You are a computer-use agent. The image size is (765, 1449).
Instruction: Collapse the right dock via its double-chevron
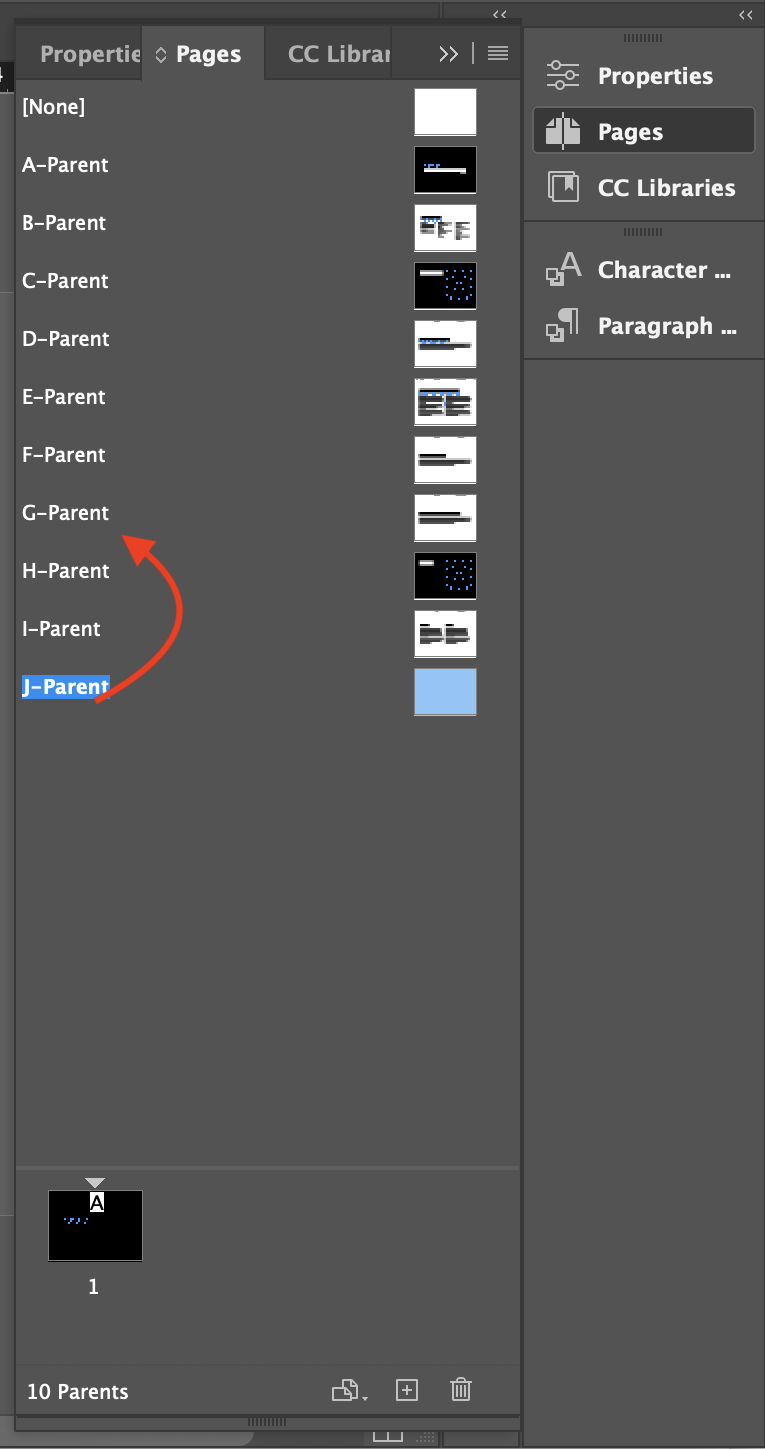click(x=745, y=15)
